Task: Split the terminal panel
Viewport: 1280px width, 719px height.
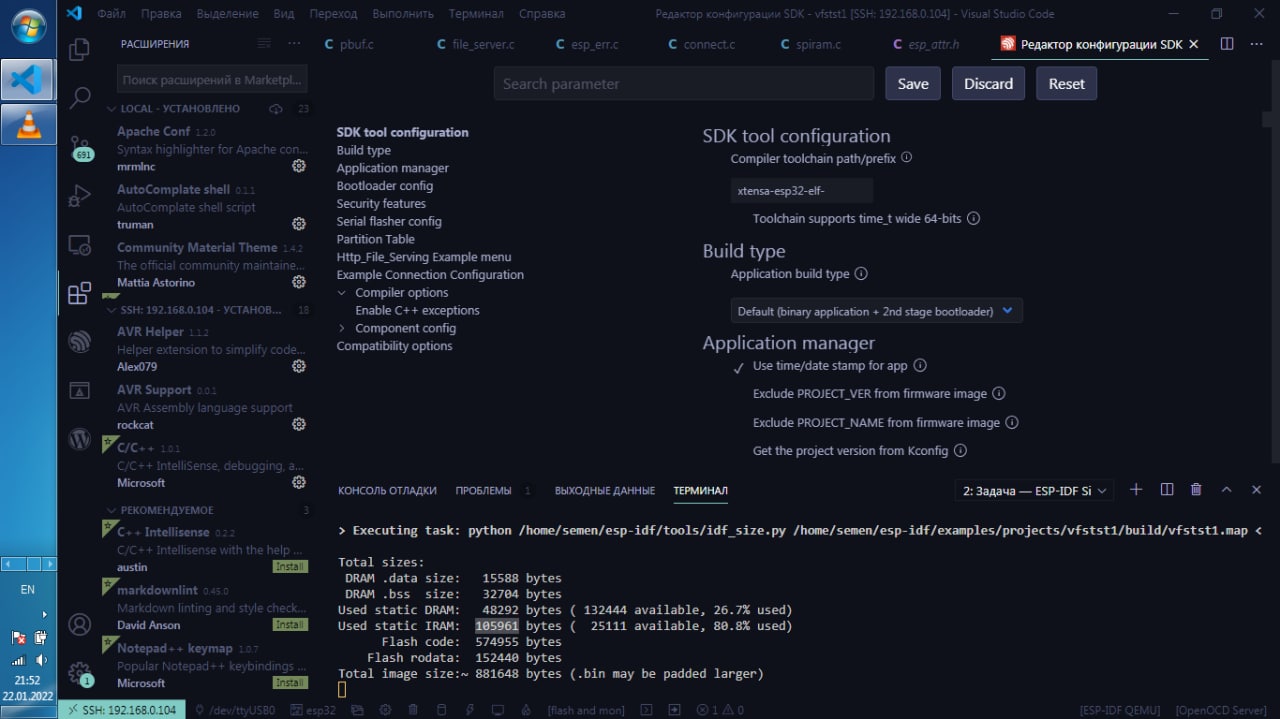Action: click(x=1166, y=490)
